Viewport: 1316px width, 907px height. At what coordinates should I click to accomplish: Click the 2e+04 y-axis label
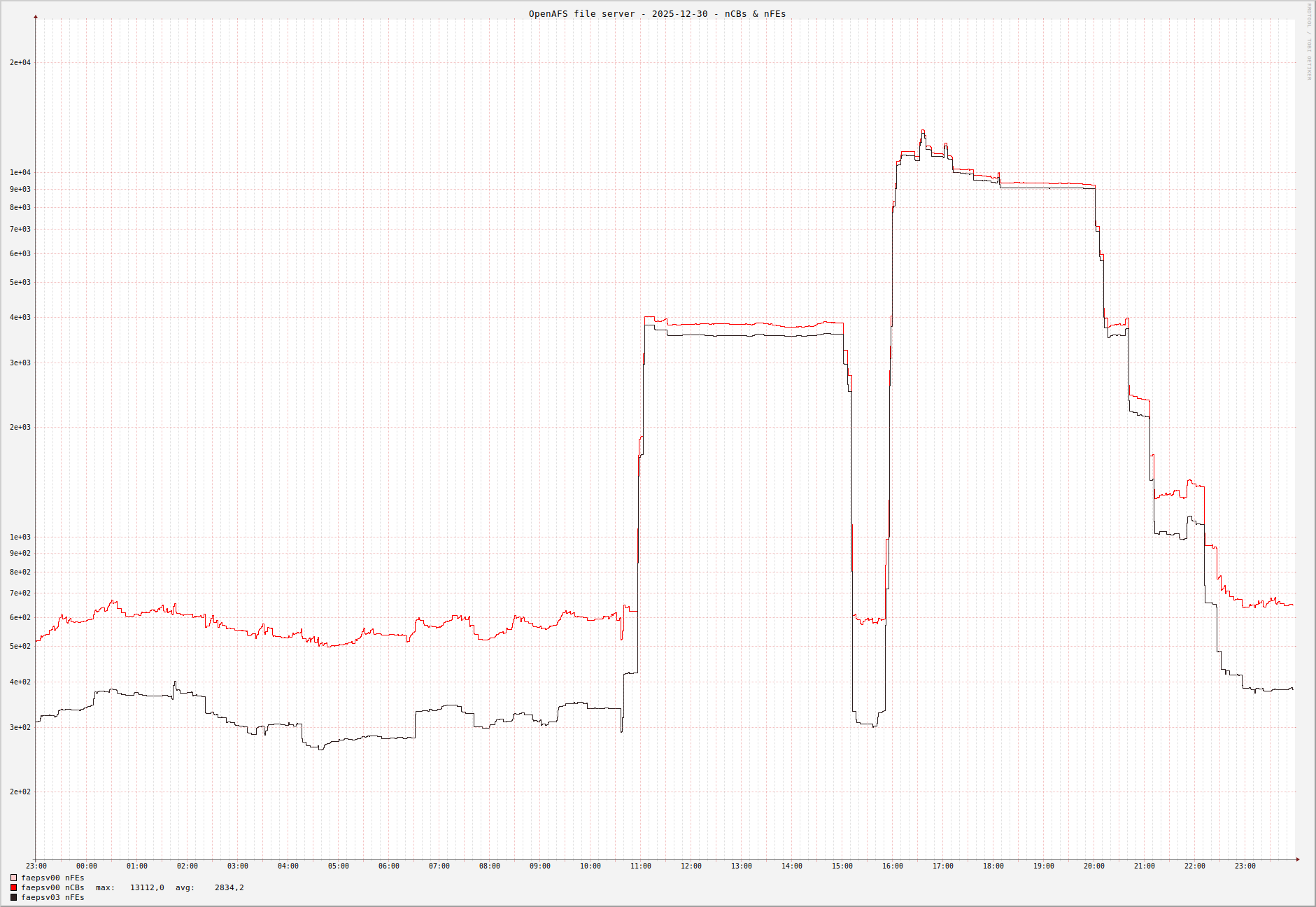click(20, 63)
